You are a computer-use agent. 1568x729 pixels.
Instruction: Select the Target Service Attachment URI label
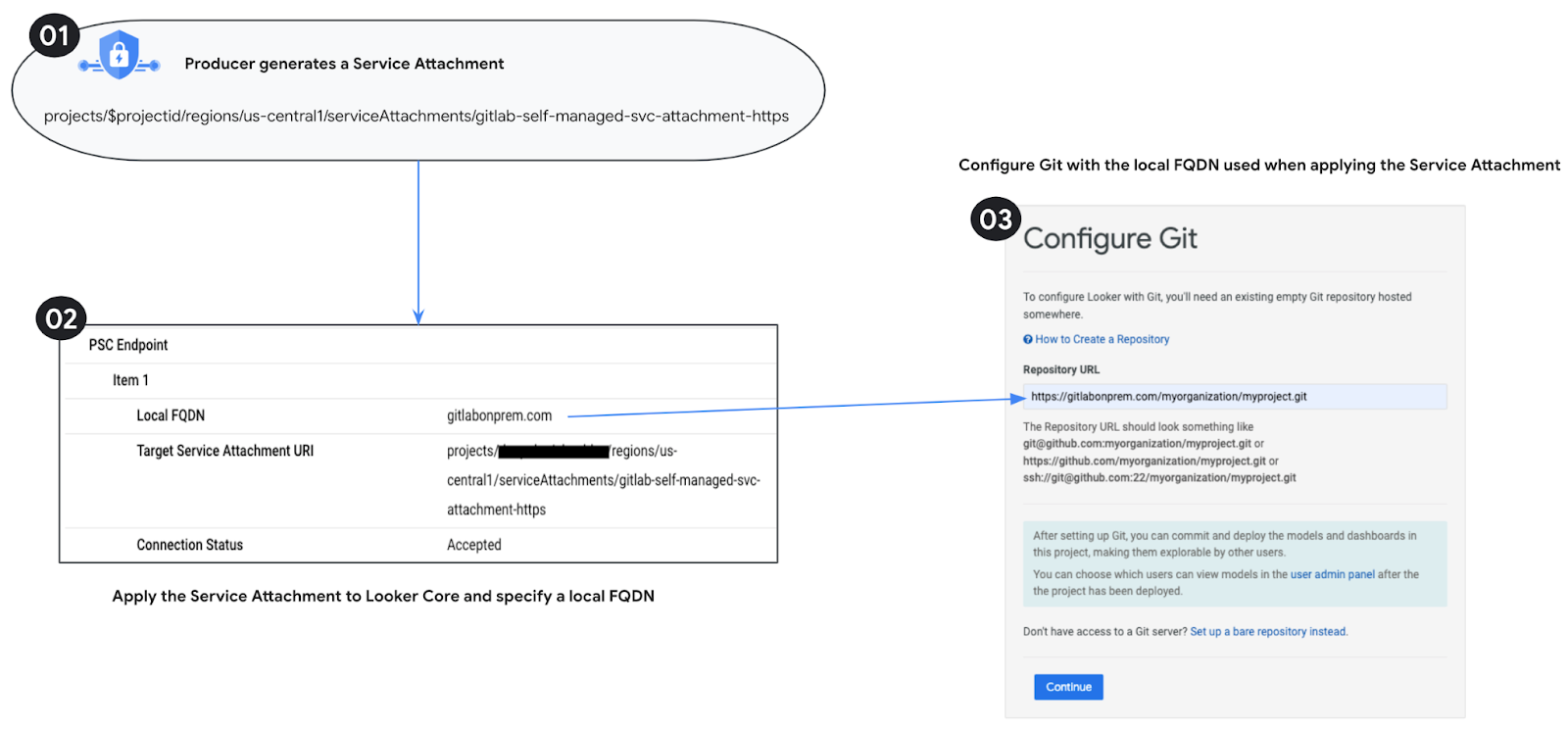[224, 451]
